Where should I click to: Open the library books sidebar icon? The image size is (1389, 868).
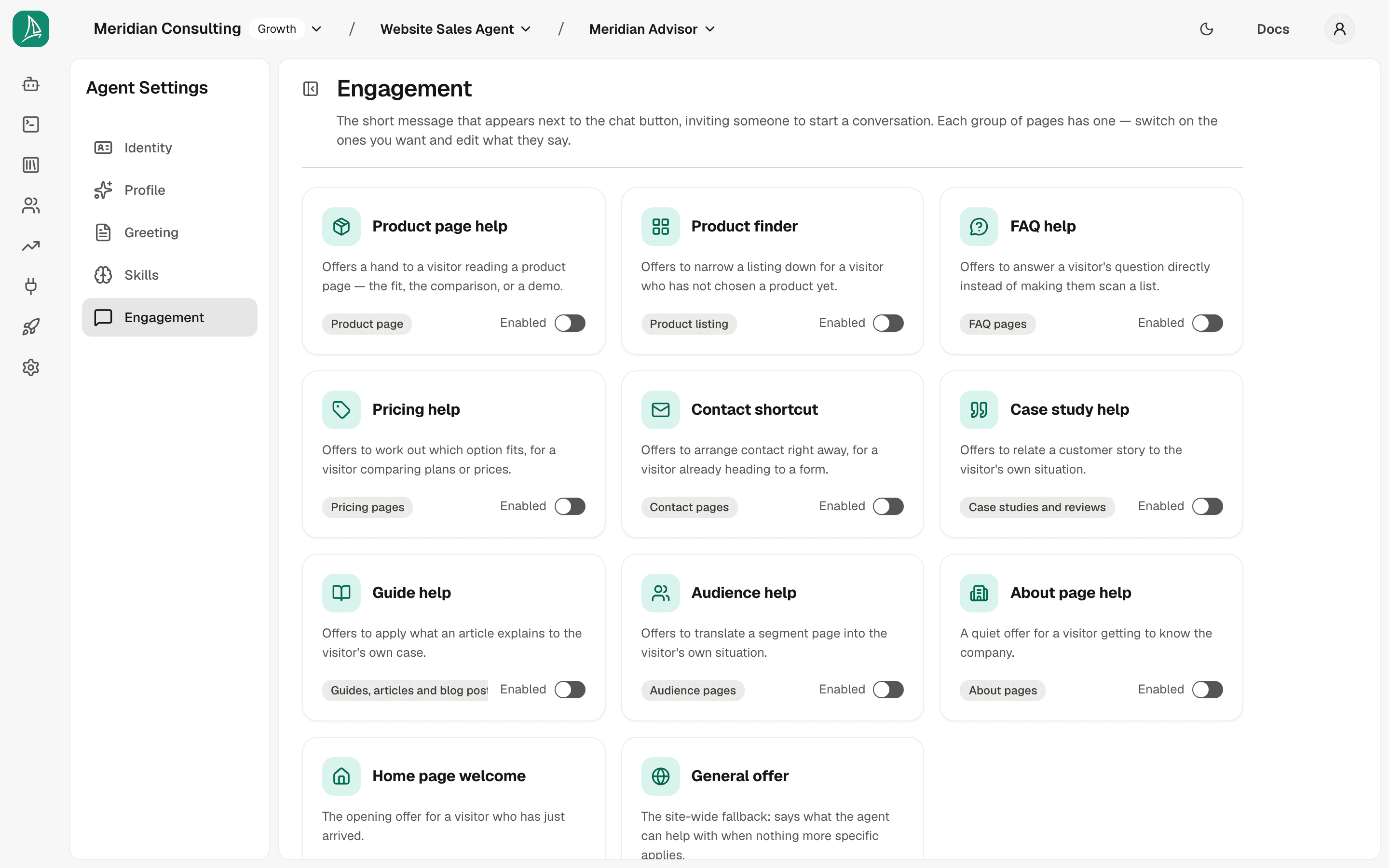tap(31, 165)
